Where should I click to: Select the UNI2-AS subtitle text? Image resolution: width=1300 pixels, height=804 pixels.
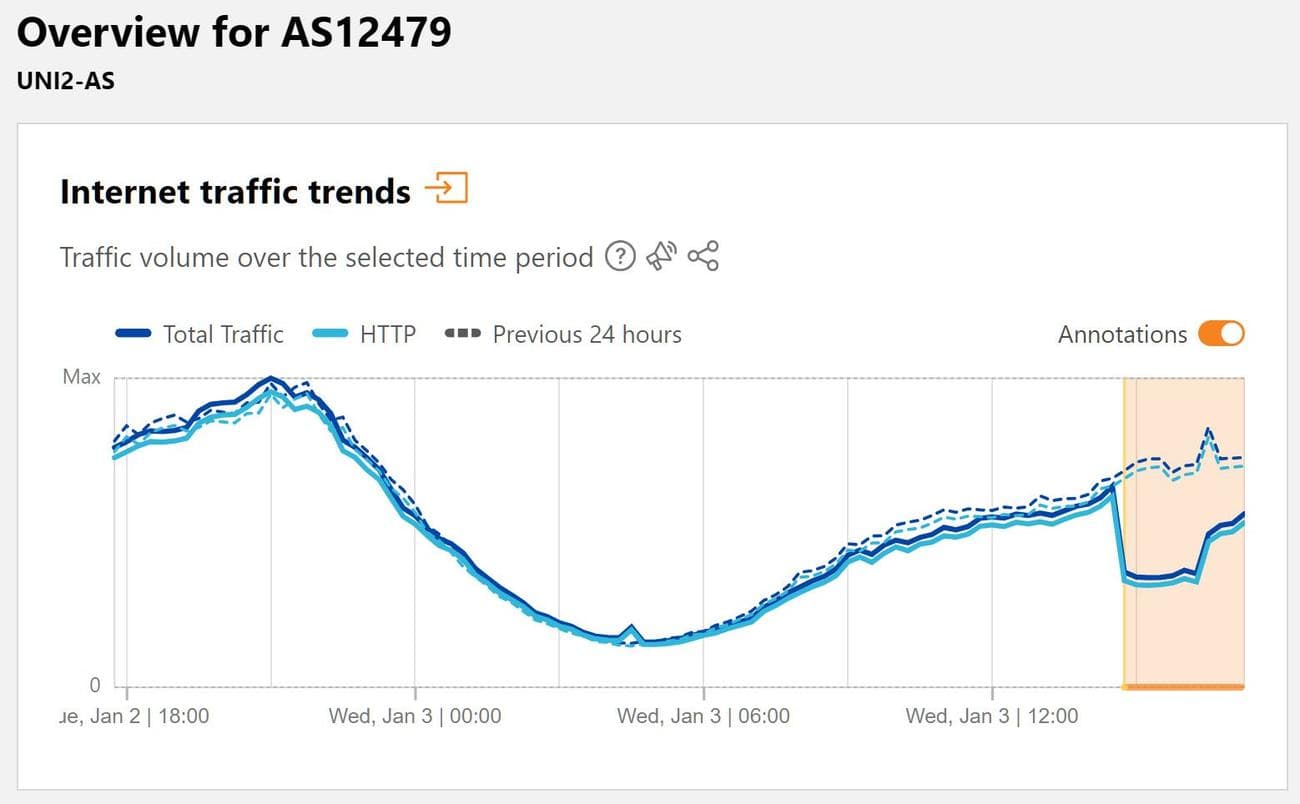pyautogui.click(x=66, y=81)
